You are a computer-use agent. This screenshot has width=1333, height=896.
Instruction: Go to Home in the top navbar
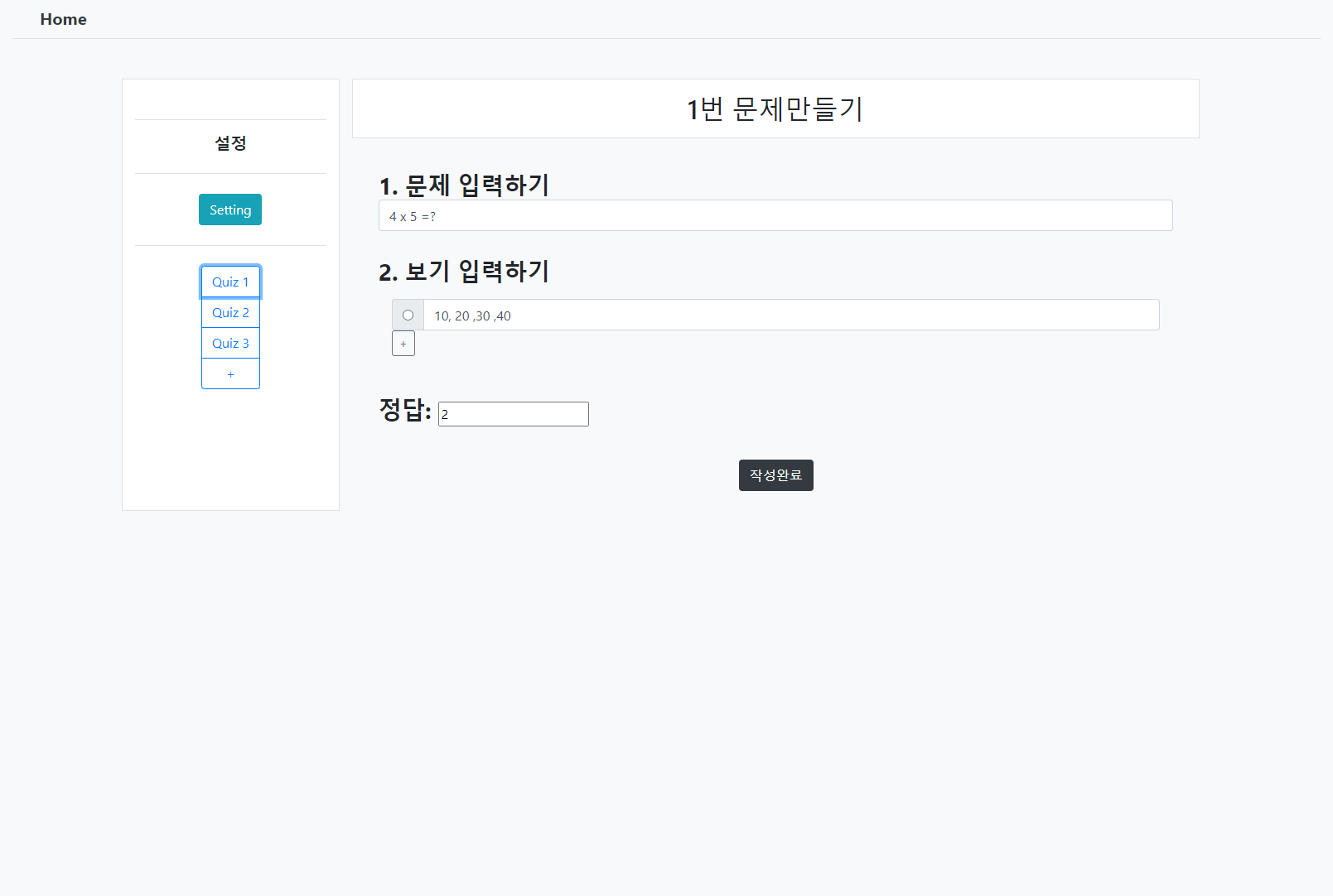tap(63, 19)
